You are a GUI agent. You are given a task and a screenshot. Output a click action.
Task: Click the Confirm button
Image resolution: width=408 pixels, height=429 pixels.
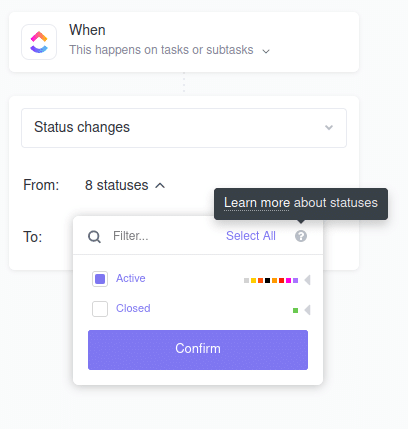pyautogui.click(x=198, y=350)
